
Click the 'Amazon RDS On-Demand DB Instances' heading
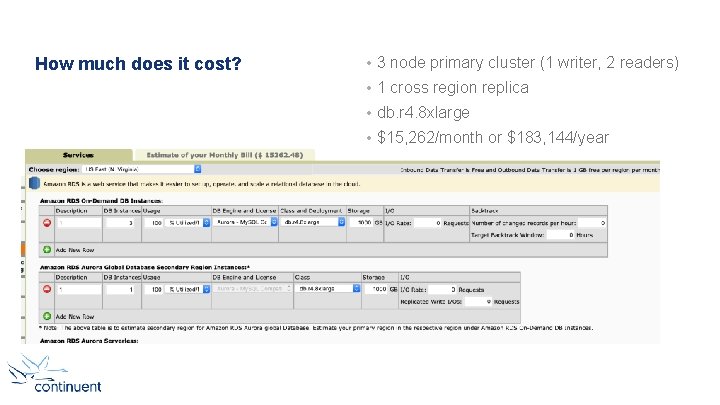tap(101, 201)
